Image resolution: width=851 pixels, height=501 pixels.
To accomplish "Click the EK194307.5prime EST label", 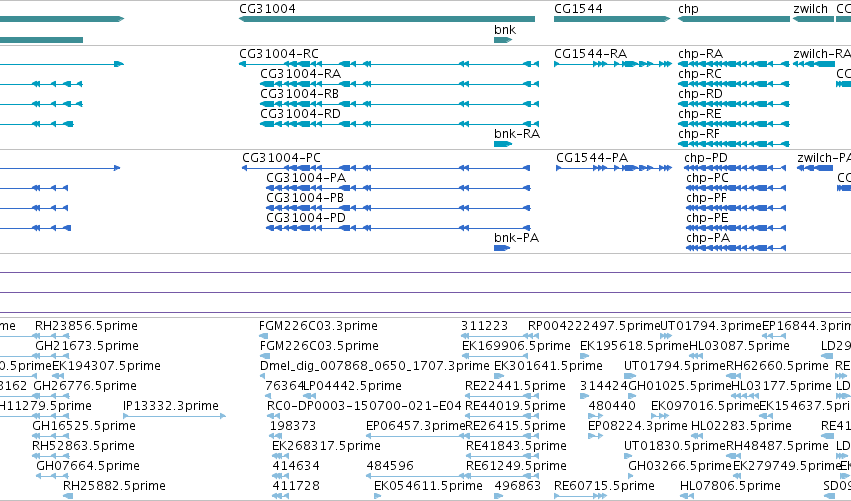I will [106, 366].
